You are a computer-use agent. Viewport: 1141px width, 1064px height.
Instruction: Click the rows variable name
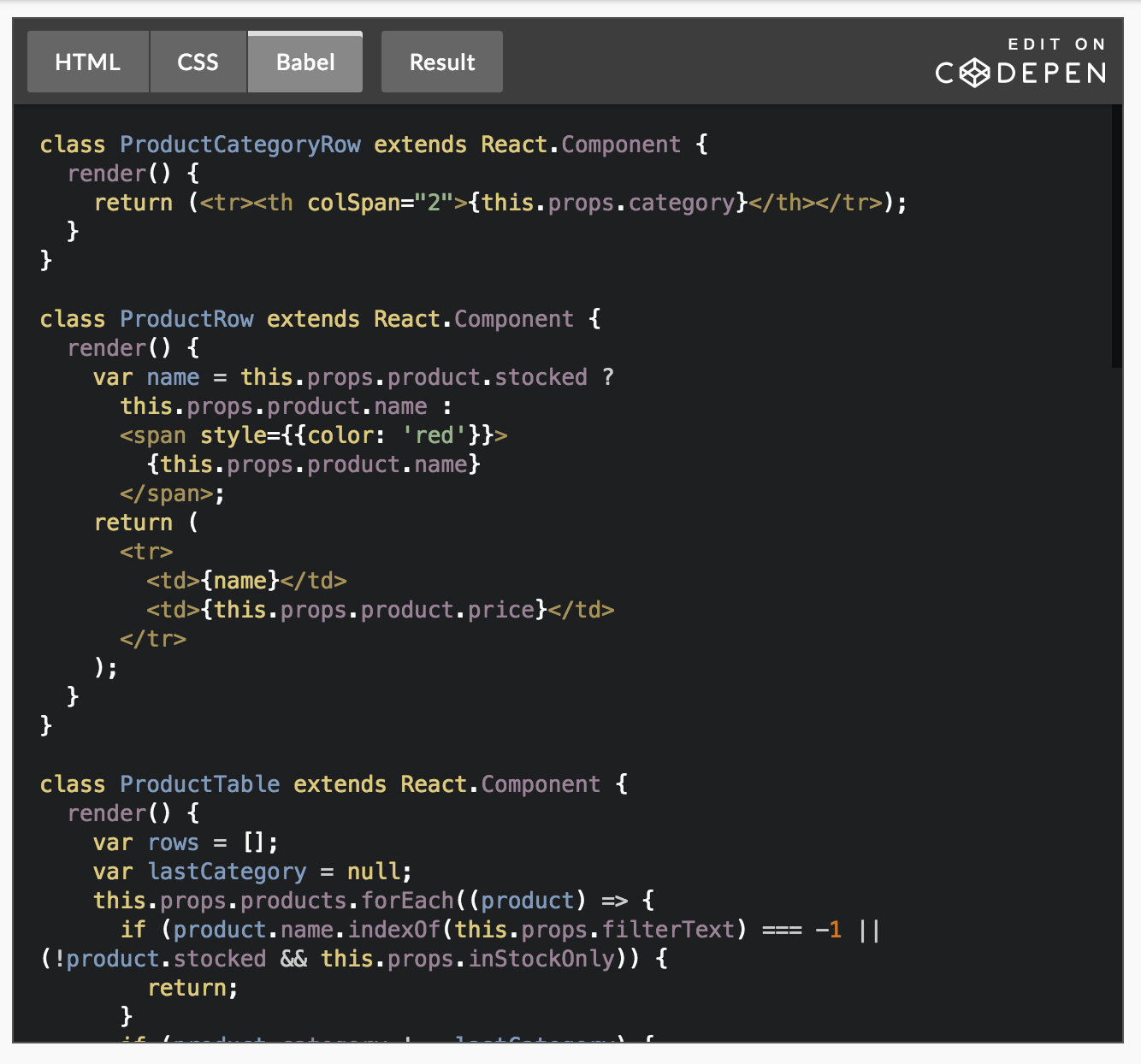click(x=174, y=842)
